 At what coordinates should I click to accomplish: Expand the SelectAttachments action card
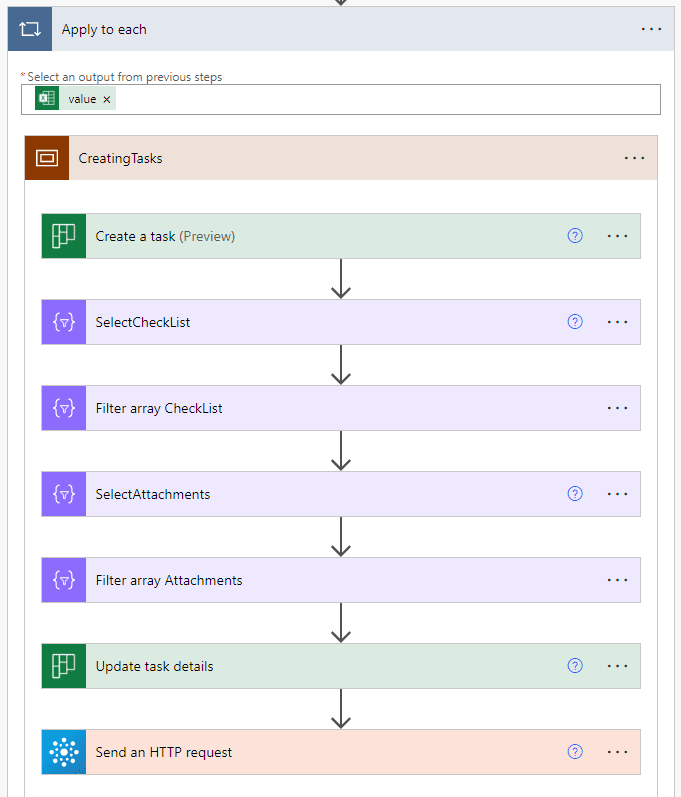pyautogui.click(x=300, y=494)
